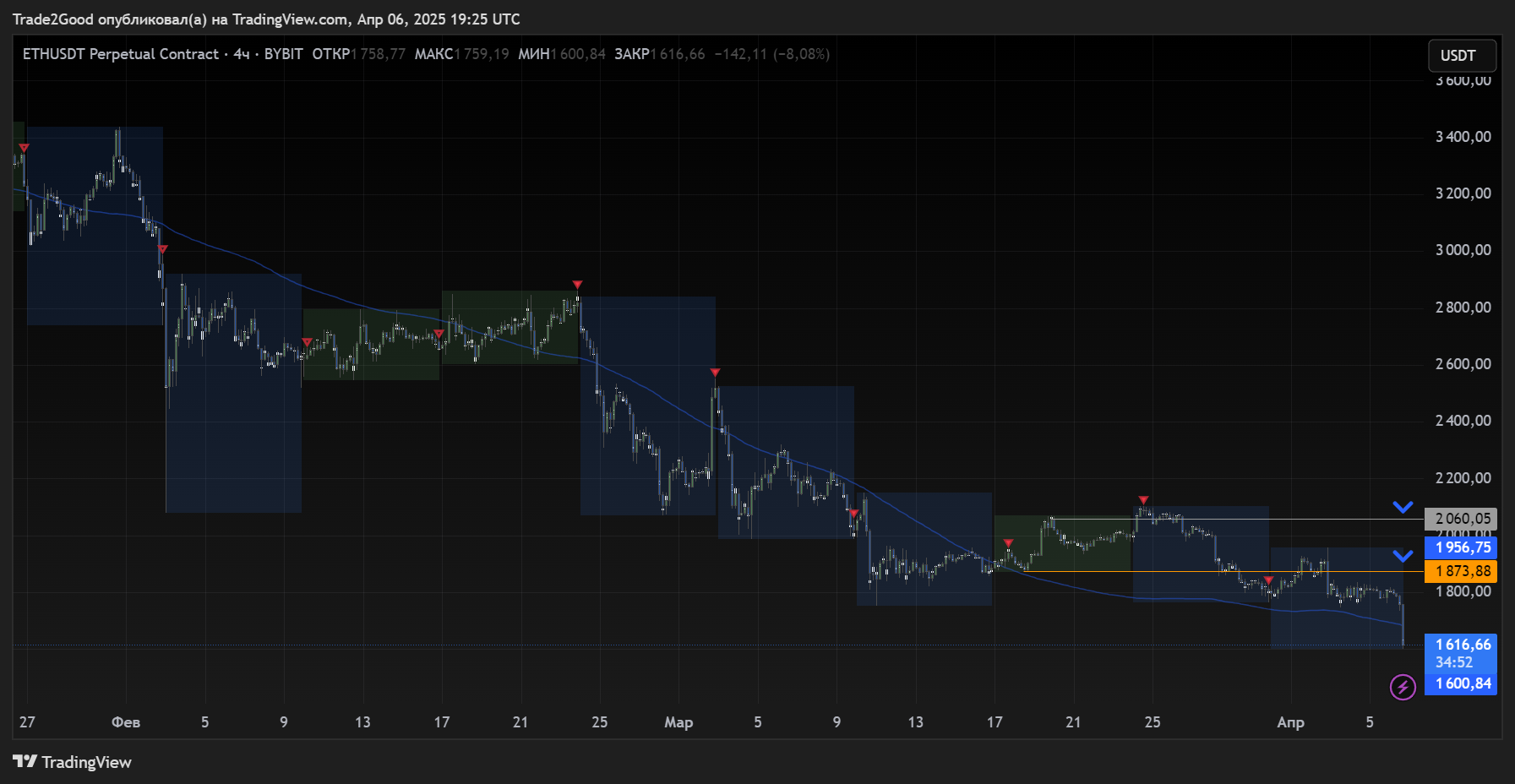This screenshot has width=1515, height=784.
Task: Click the blue 1 956,75 price label
Action: (1461, 547)
